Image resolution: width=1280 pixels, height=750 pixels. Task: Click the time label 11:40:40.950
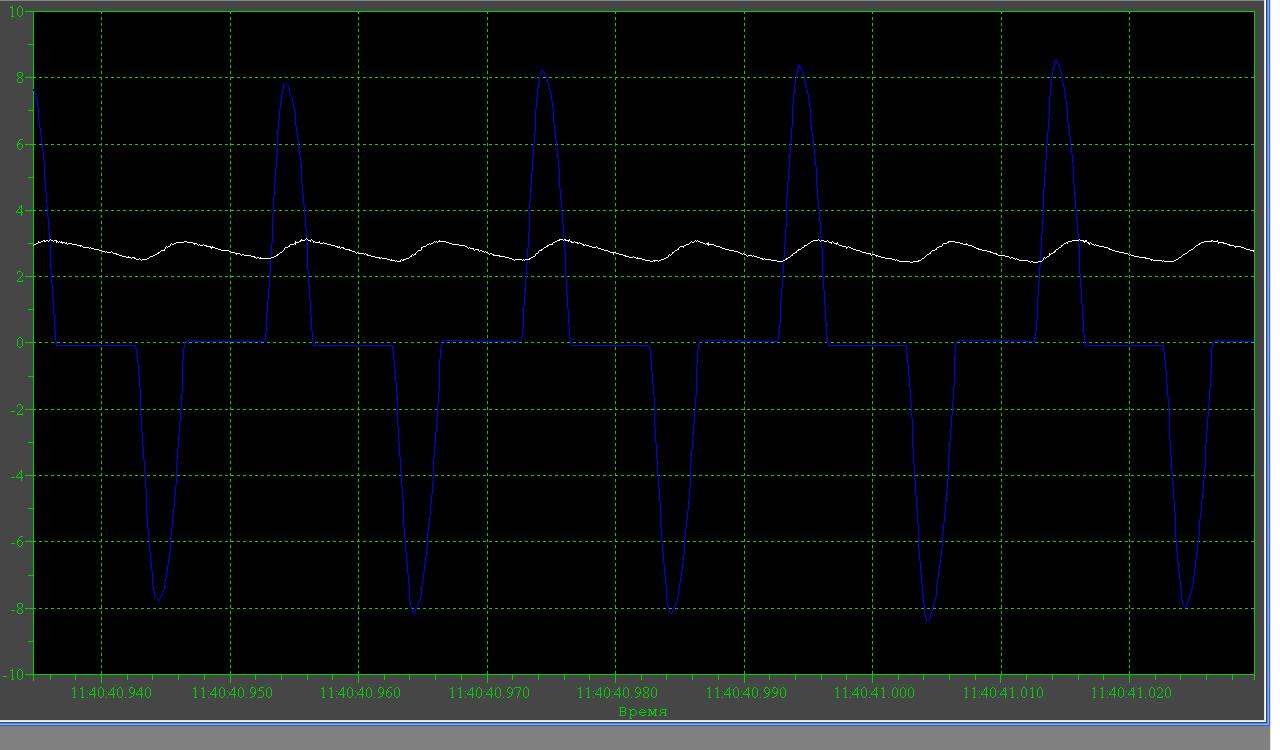click(x=230, y=692)
